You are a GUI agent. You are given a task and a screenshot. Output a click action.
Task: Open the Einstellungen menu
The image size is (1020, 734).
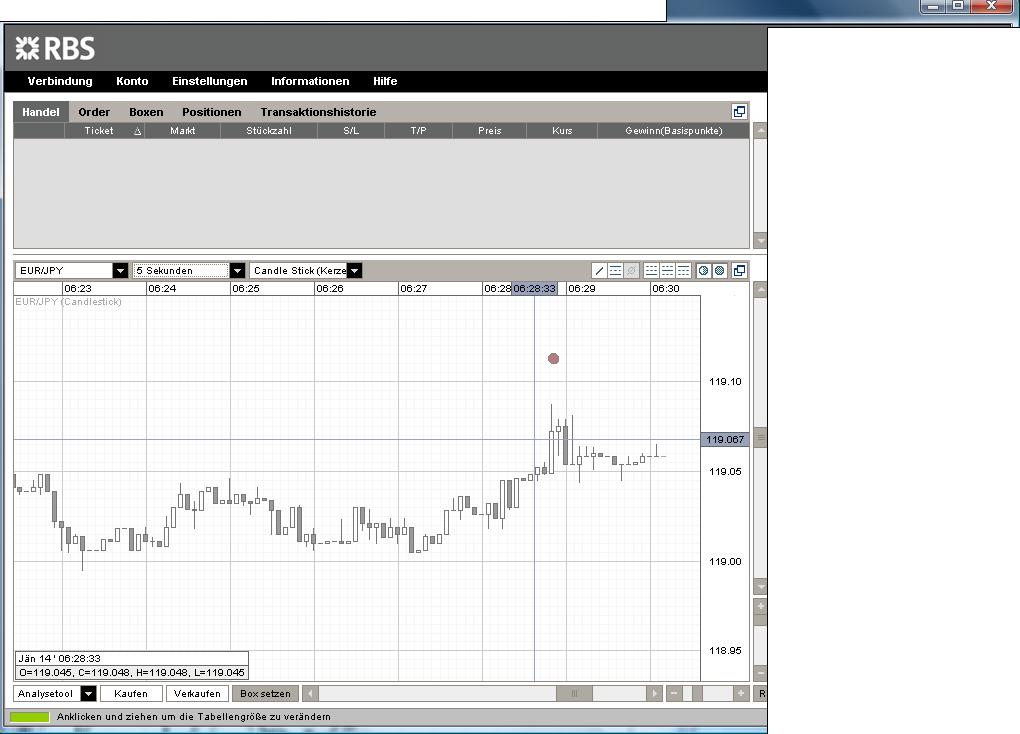coord(209,81)
